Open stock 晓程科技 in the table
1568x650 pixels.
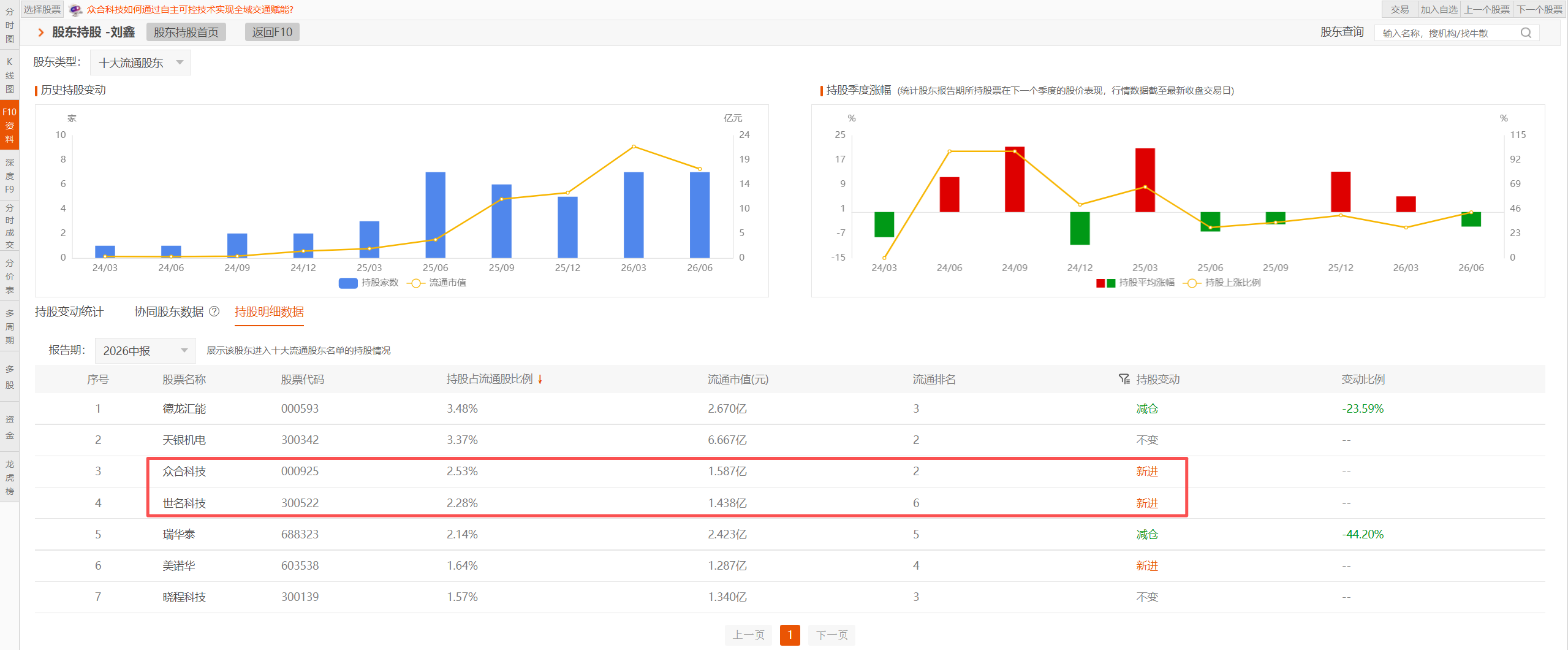184,597
